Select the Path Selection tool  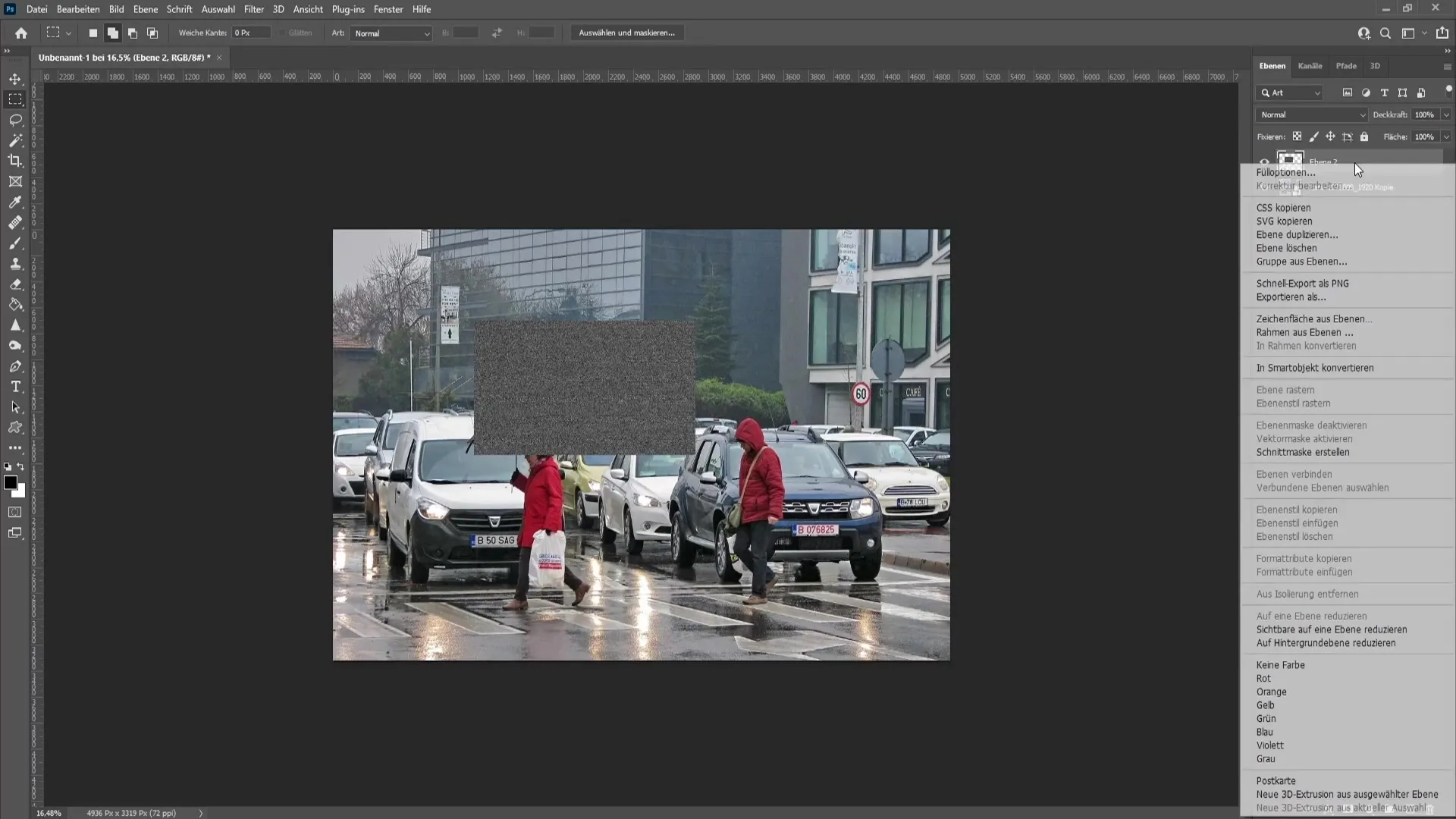coord(15,406)
